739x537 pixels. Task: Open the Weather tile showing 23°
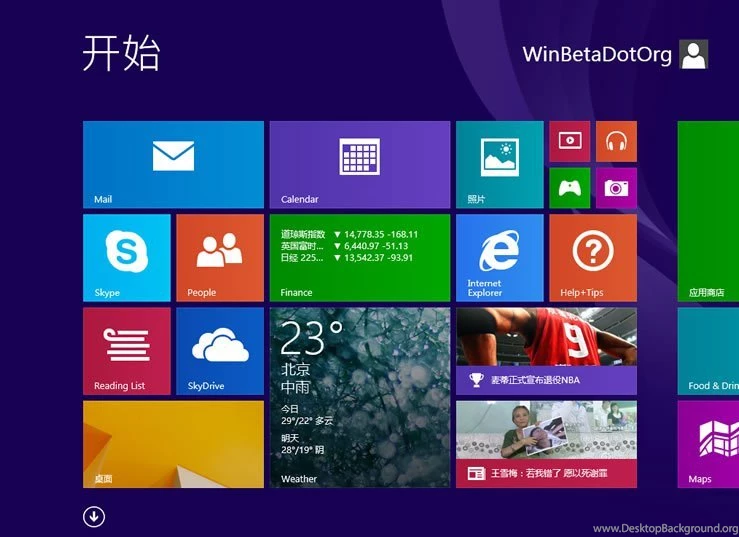(x=360, y=397)
